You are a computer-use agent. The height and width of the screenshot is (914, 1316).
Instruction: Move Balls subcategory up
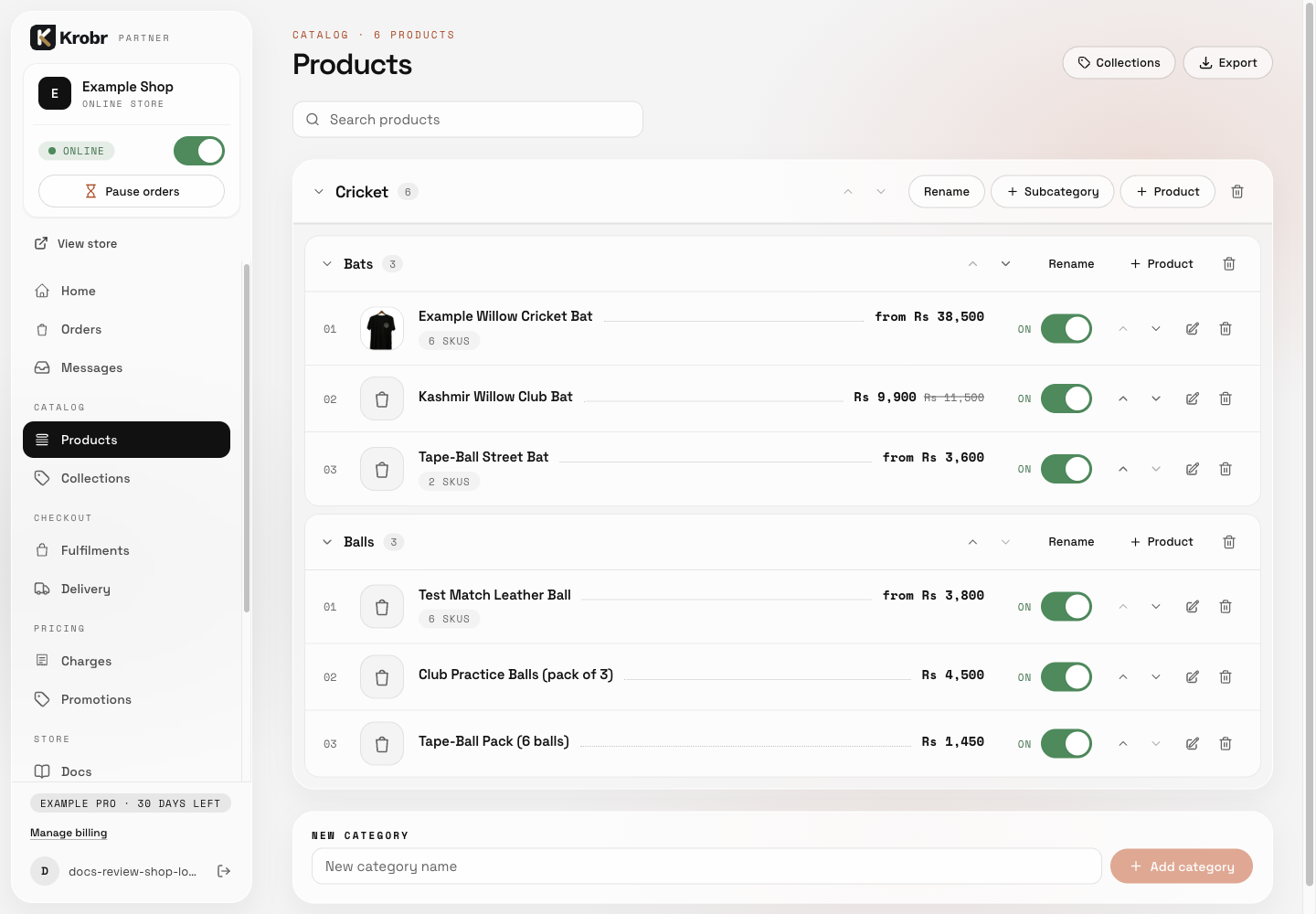click(x=973, y=542)
